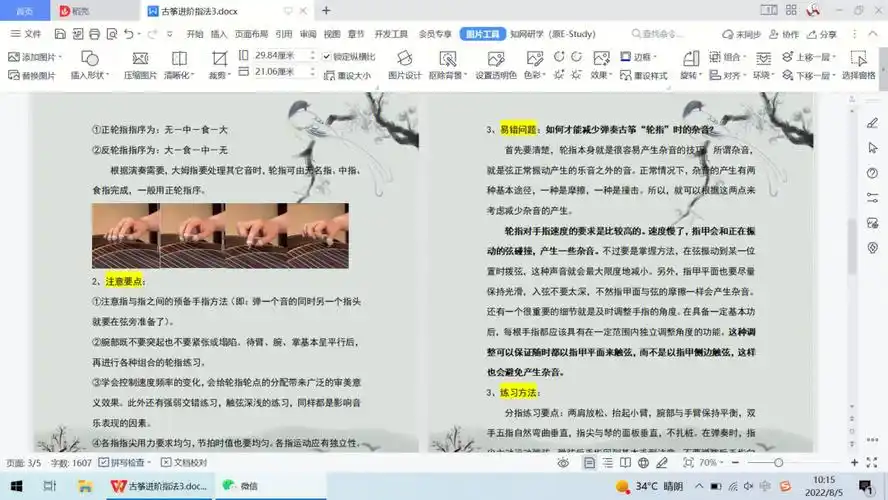Switch to reading view book icon
The image size is (888, 500).
pos(625,463)
